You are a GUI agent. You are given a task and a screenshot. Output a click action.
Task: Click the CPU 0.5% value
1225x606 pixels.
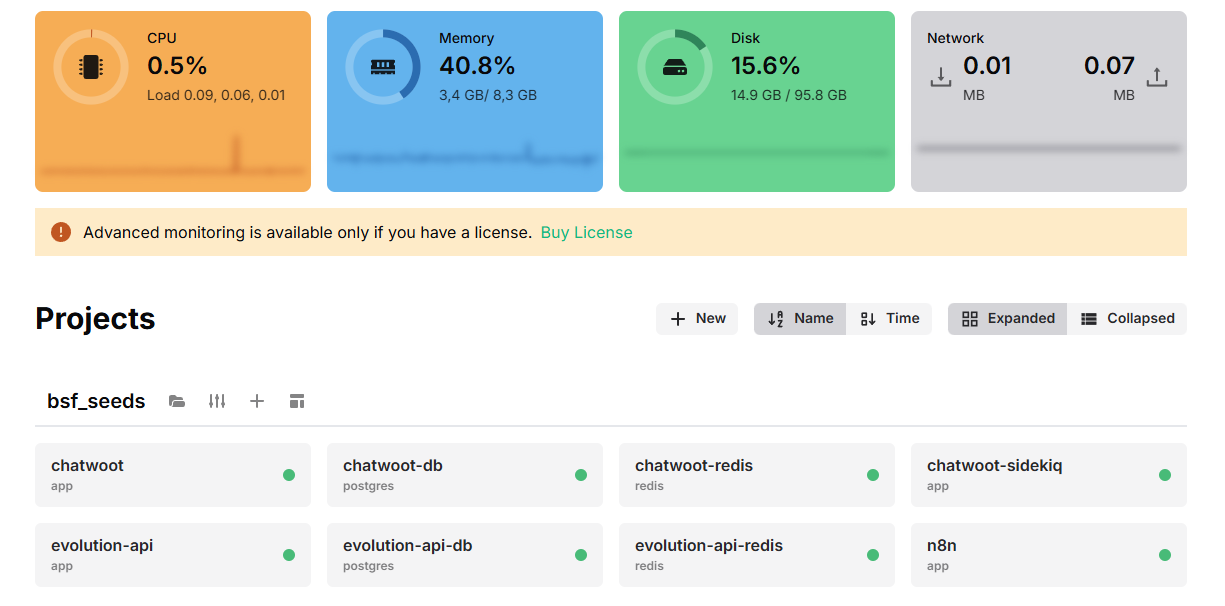pos(177,66)
